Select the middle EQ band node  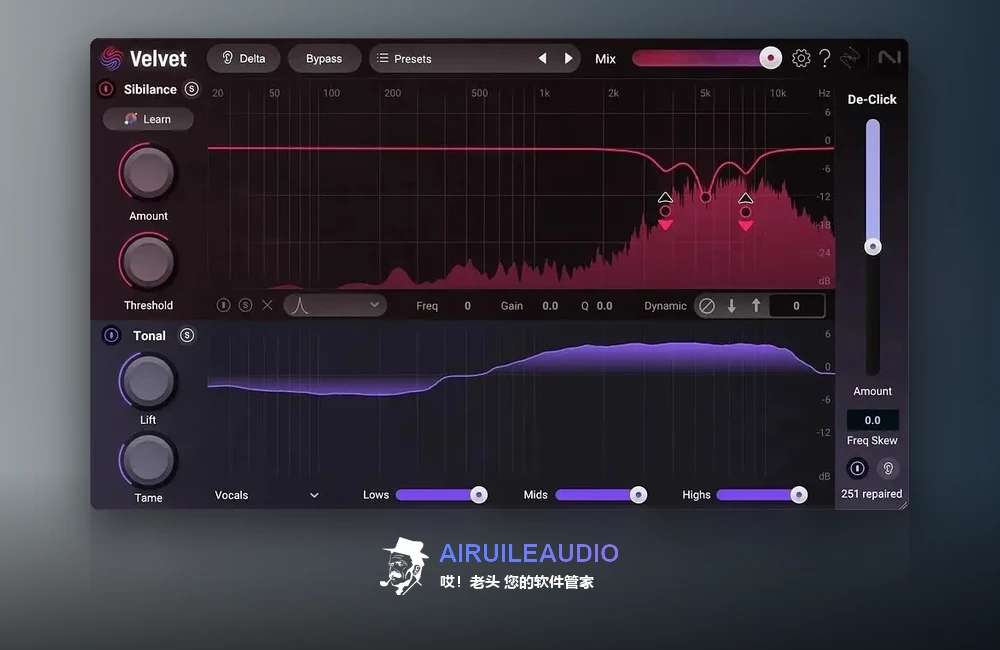[705, 197]
